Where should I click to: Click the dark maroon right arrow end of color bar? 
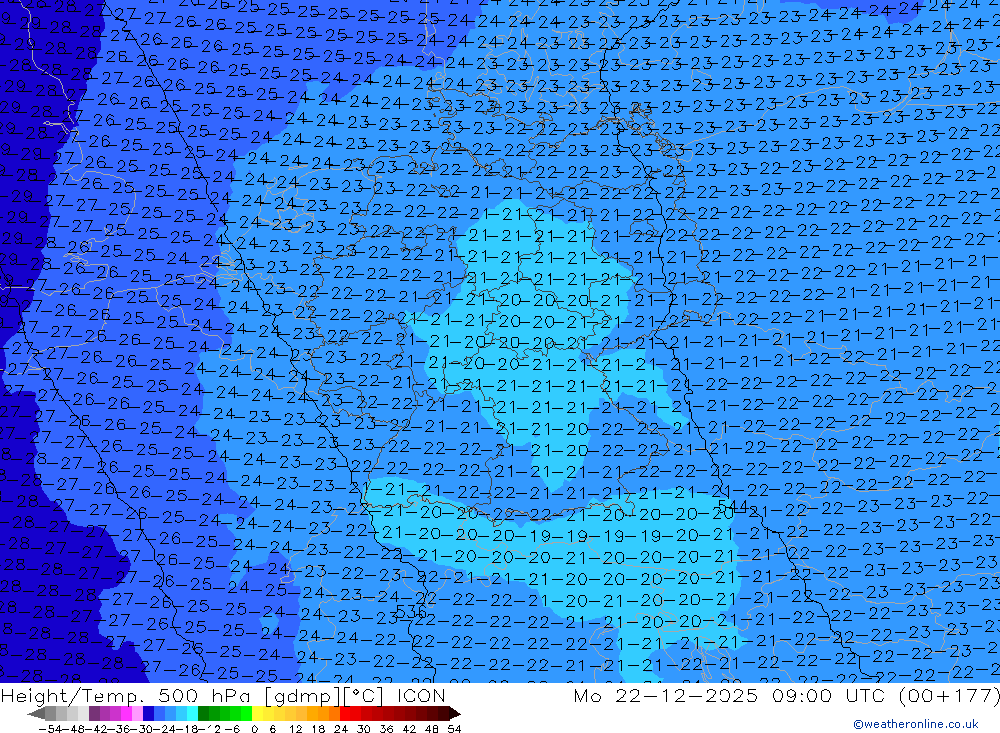tap(454, 714)
